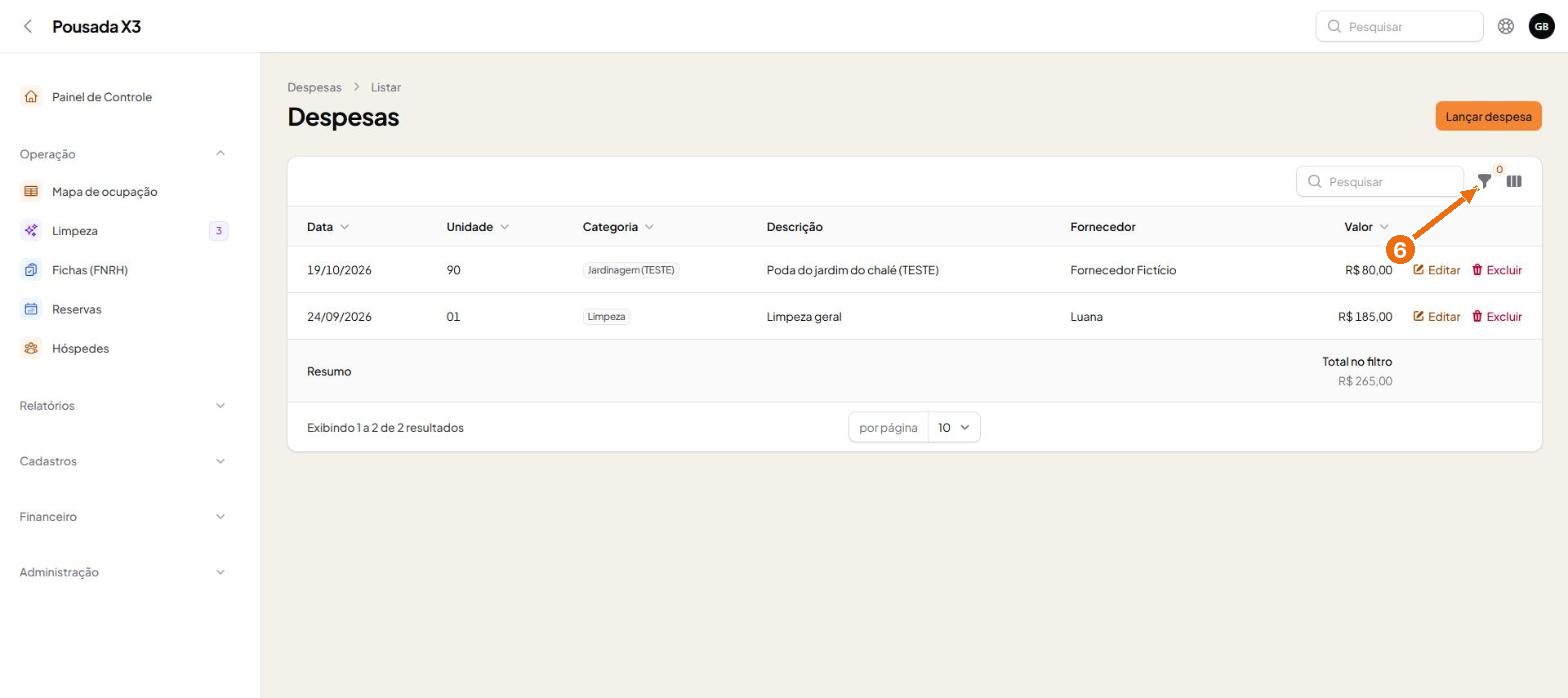
Task: Click Excluir for the R$ 185,00 expense
Action: (1497, 317)
